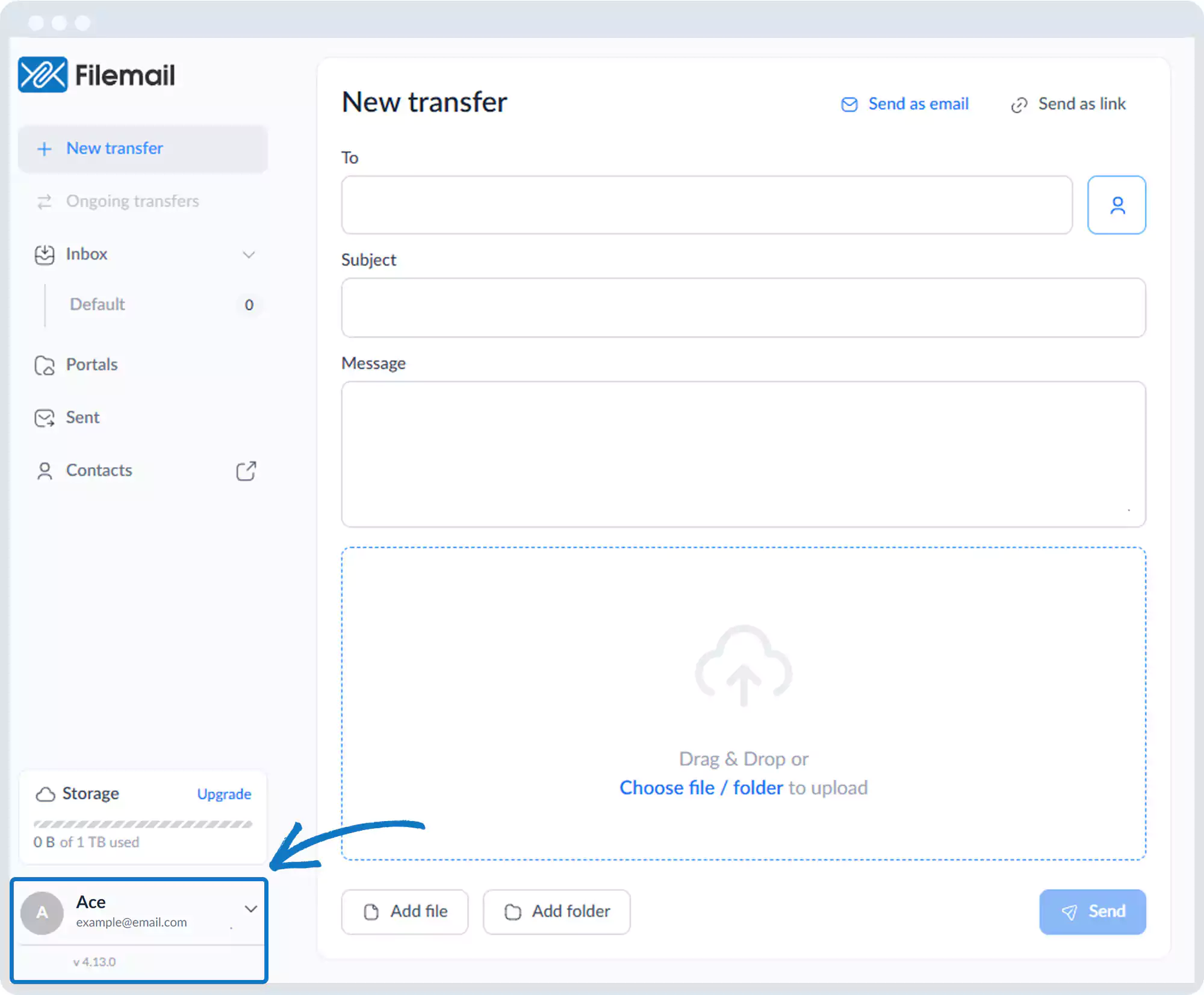Click the storage usage progress bar

pyautogui.click(x=143, y=824)
